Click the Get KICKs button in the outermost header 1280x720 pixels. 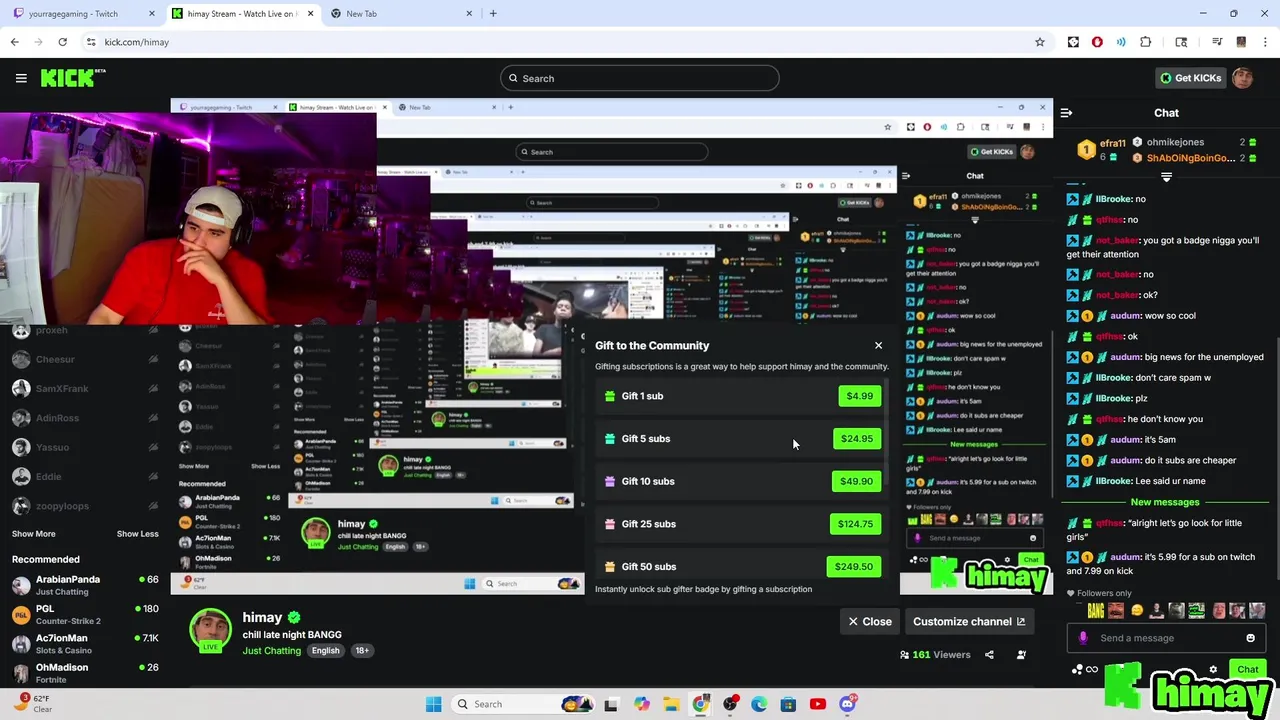pyautogui.click(x=1190, y=78)
